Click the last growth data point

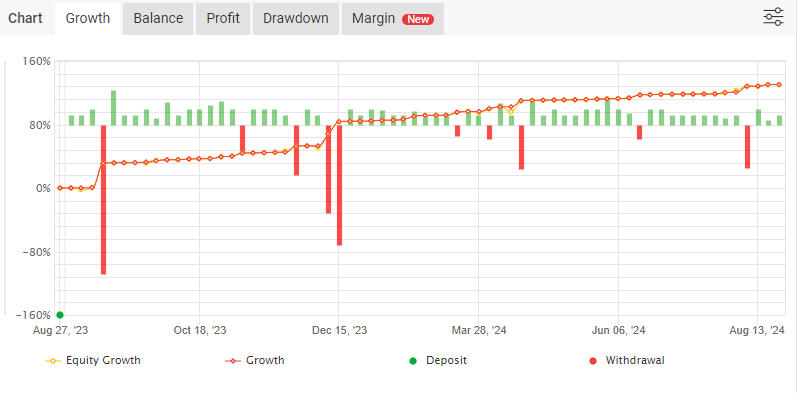pos(779,84)
